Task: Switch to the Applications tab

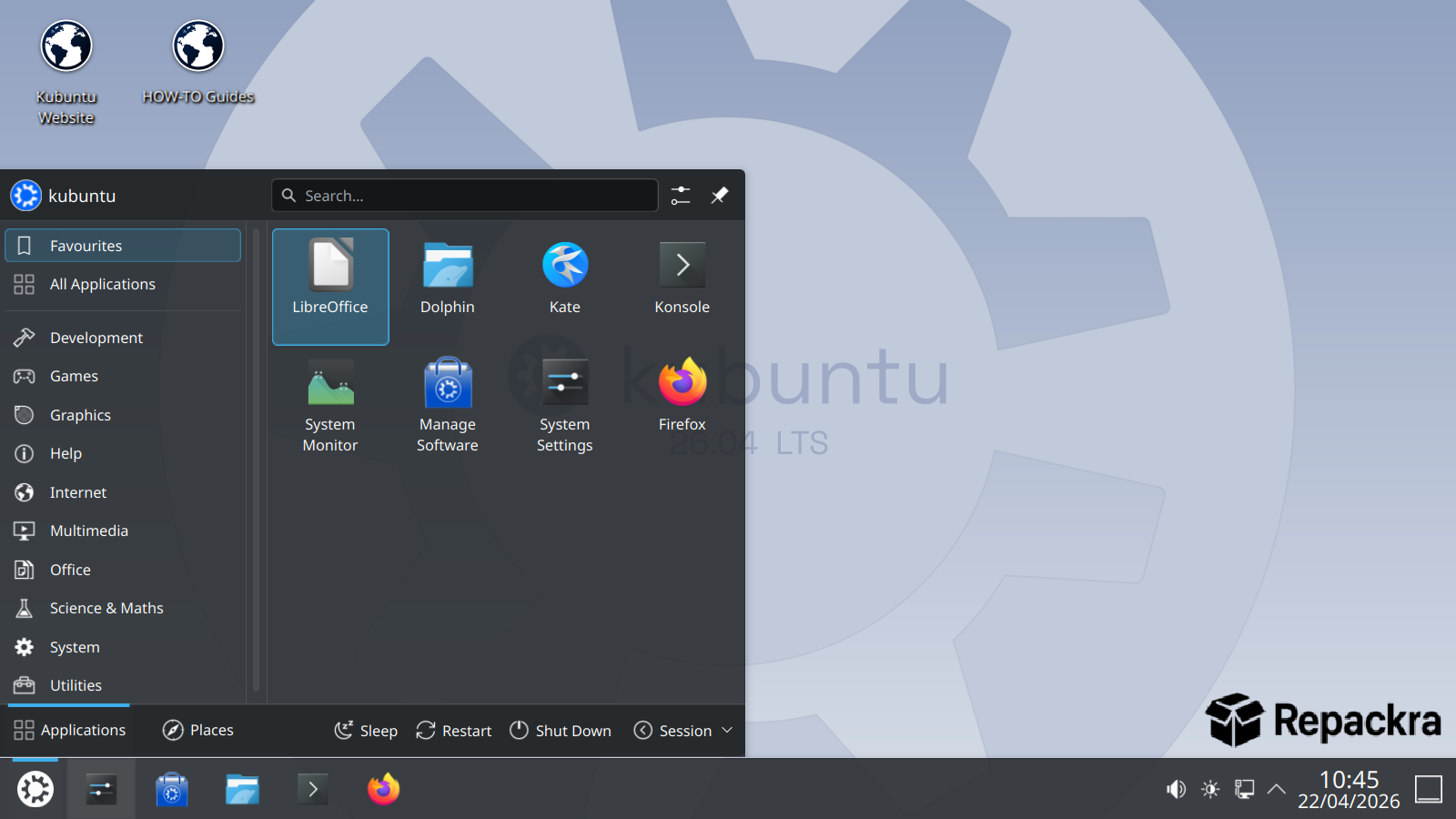Action: [70, 731]
